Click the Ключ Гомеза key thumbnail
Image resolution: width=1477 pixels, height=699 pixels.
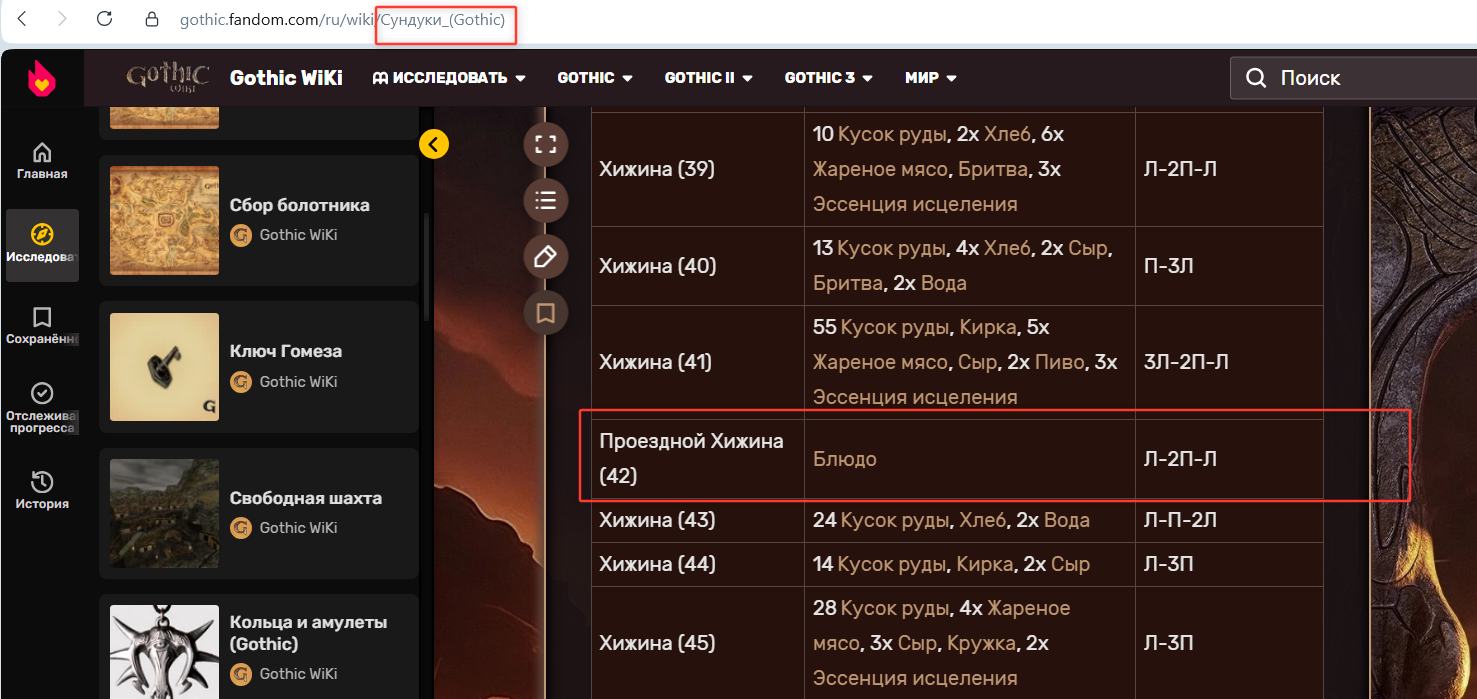(164, 367)
